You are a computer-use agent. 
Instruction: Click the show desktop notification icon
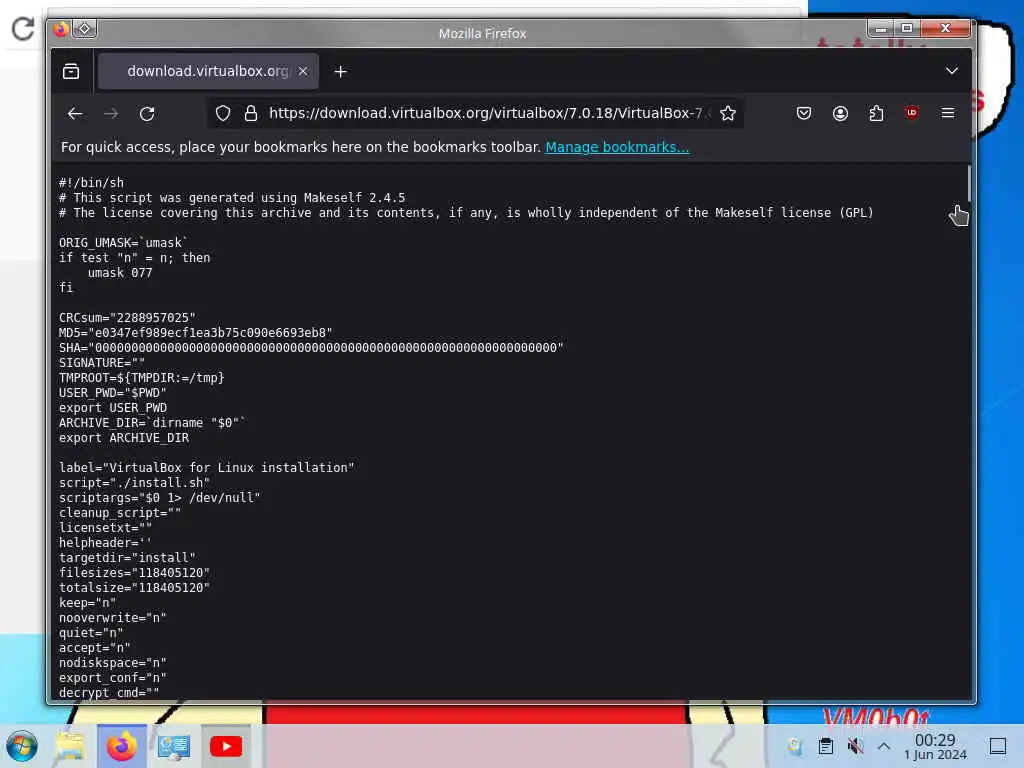click(x=997, y=746)
